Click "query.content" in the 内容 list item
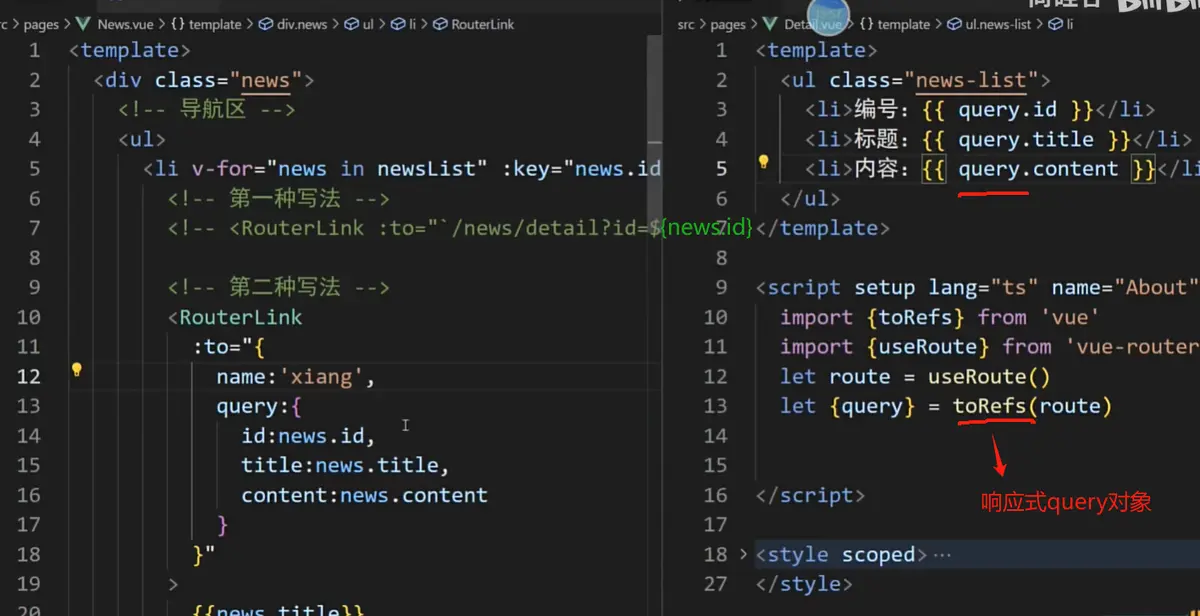 1038,168
